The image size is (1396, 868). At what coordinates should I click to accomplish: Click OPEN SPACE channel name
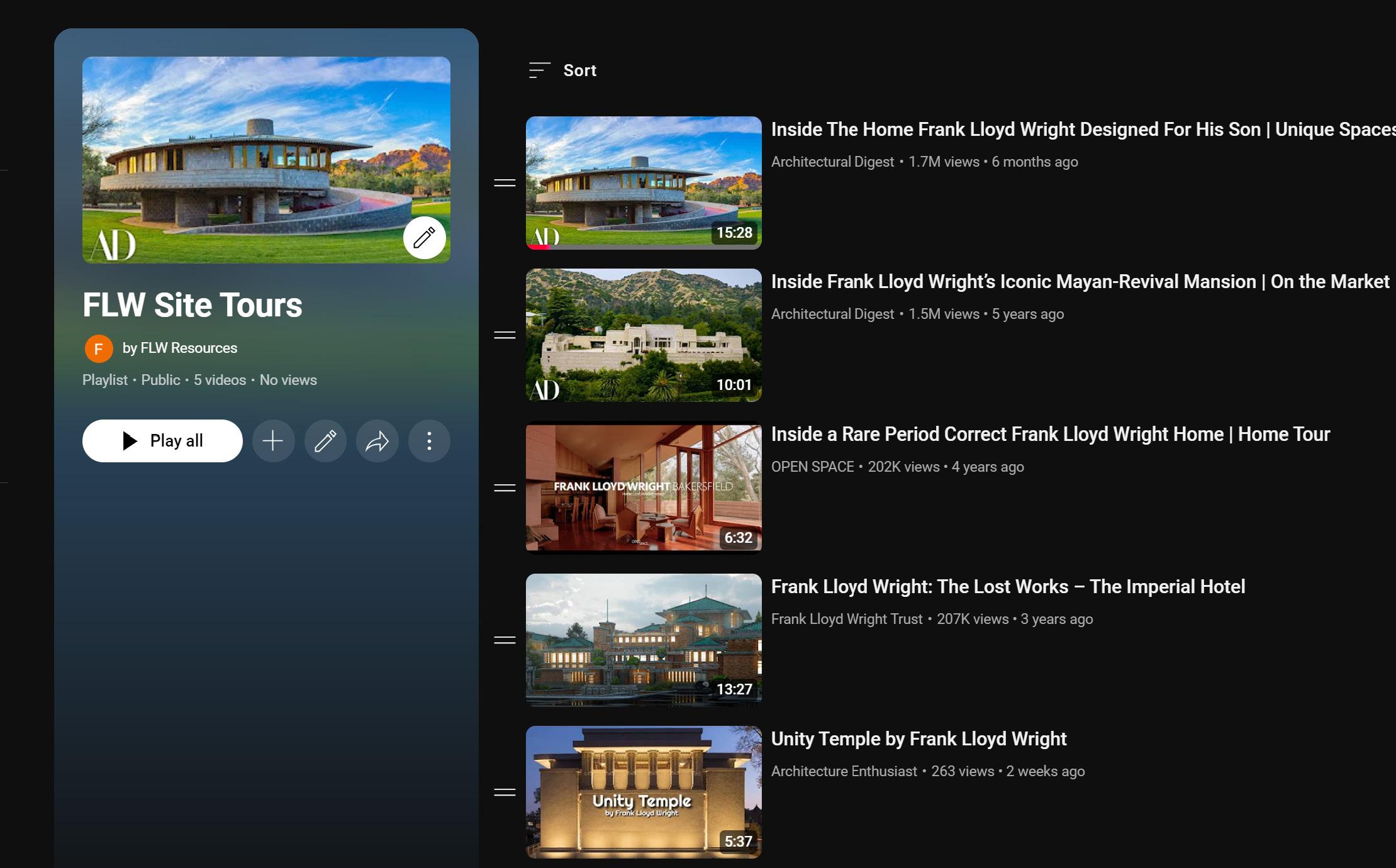click(x=812, y=467)
